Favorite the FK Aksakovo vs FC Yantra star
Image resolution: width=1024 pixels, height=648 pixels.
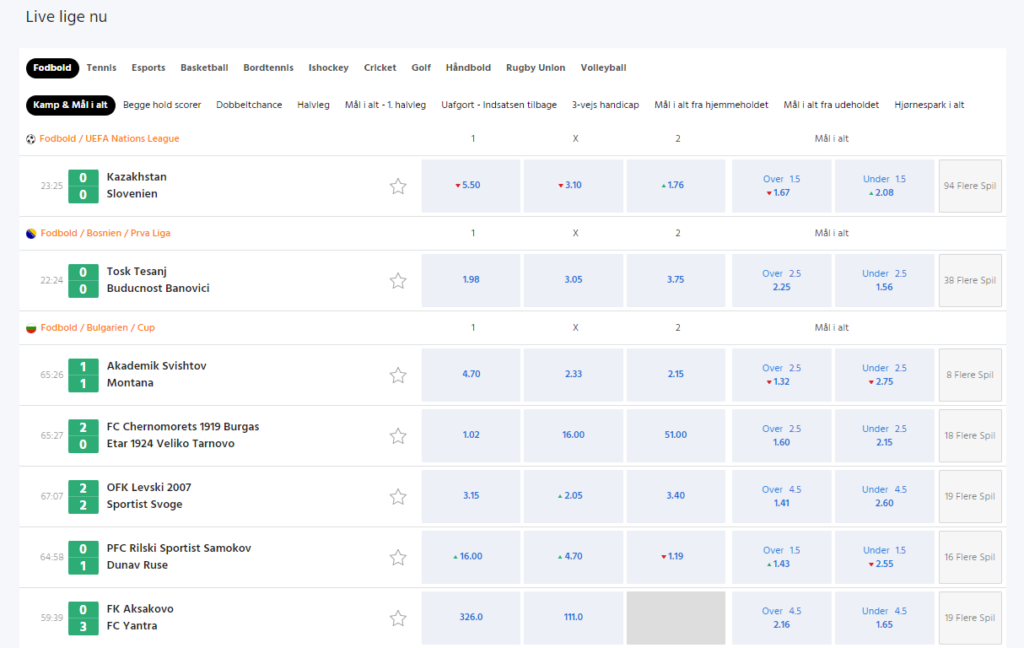(x=398, y=618)
